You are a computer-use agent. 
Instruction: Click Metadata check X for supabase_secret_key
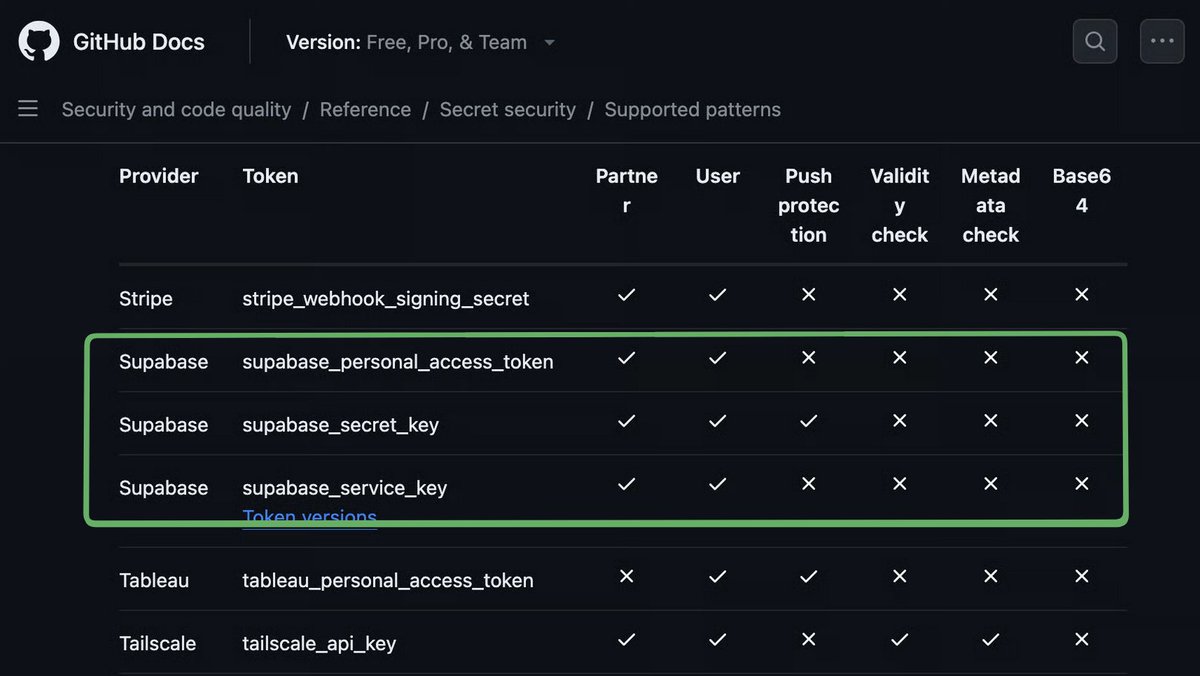pos(991,421)
